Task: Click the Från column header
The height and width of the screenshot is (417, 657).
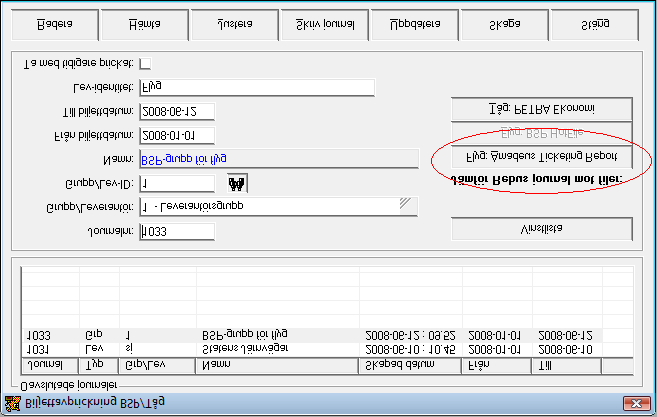Action: point(497,365)
